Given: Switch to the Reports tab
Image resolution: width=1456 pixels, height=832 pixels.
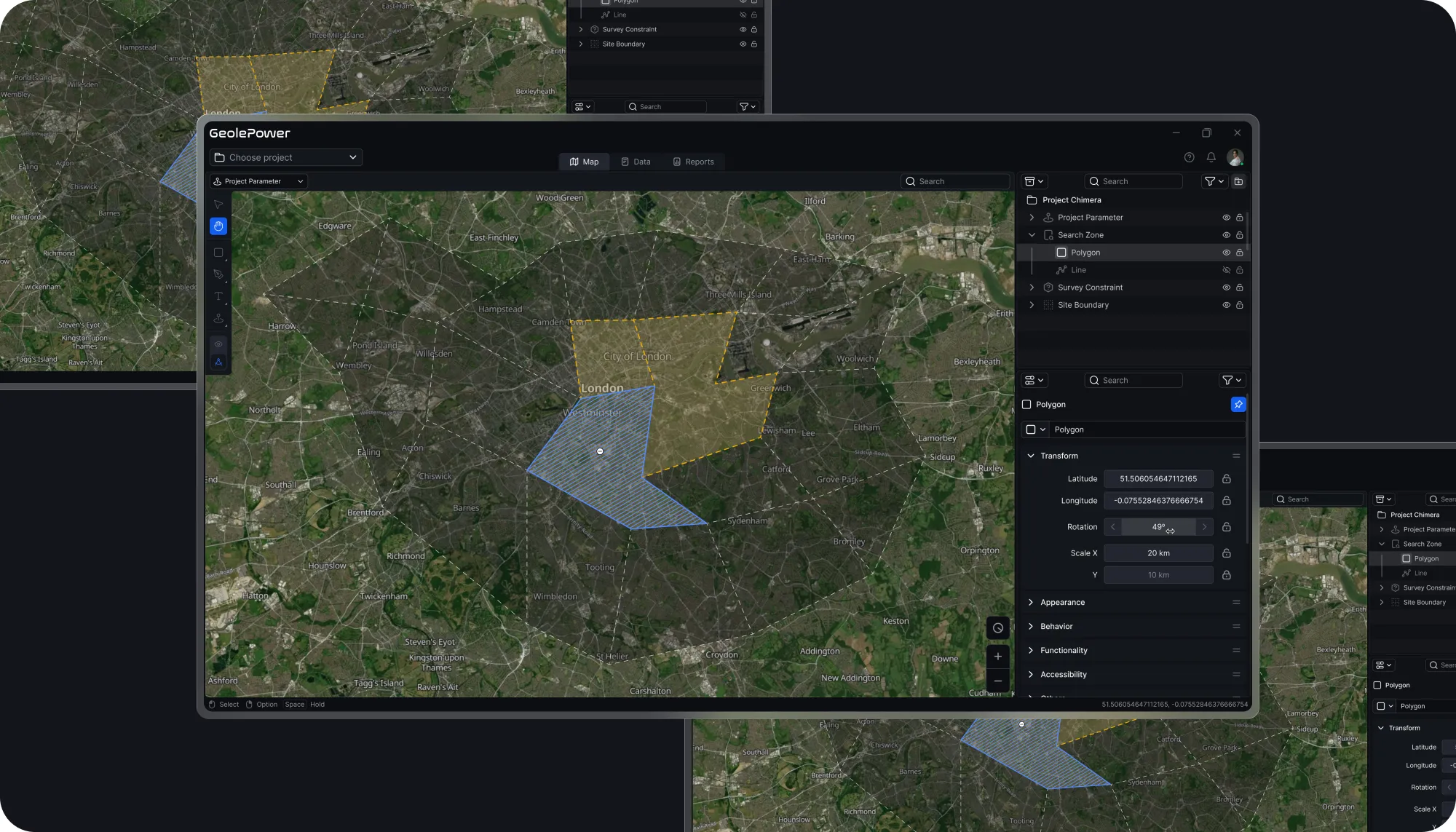Looking at the screenshot, I should tap(693, 162).
